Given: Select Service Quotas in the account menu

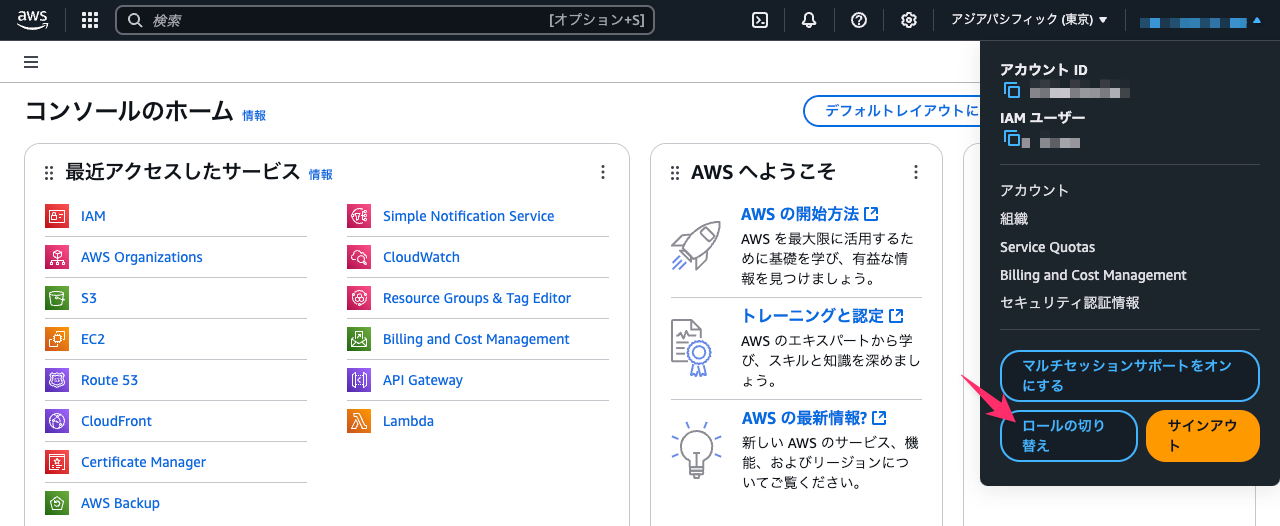Looking at the screenshot, I should click(1047, 247).
